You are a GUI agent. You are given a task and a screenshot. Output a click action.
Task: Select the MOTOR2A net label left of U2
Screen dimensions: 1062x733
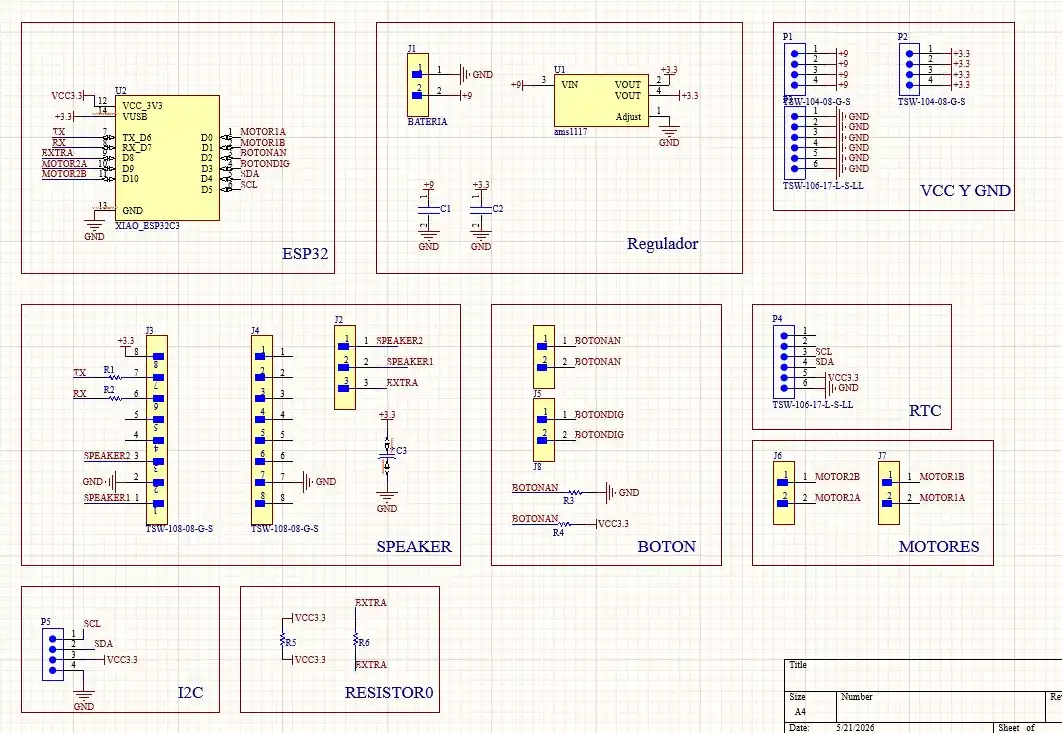[64, 163]
